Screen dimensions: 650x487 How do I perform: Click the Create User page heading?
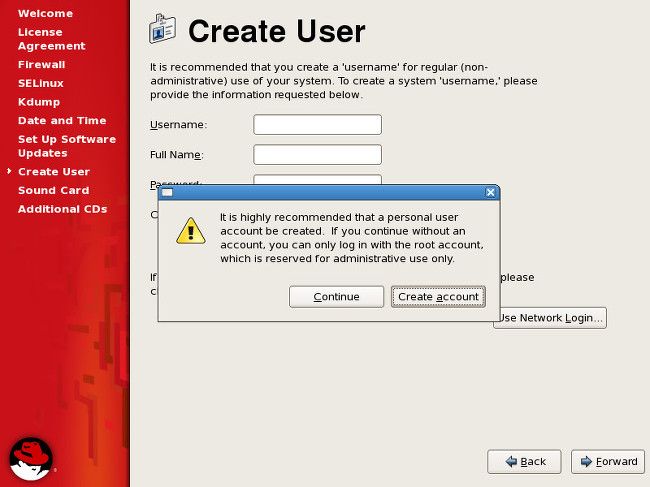click(276, 31)
